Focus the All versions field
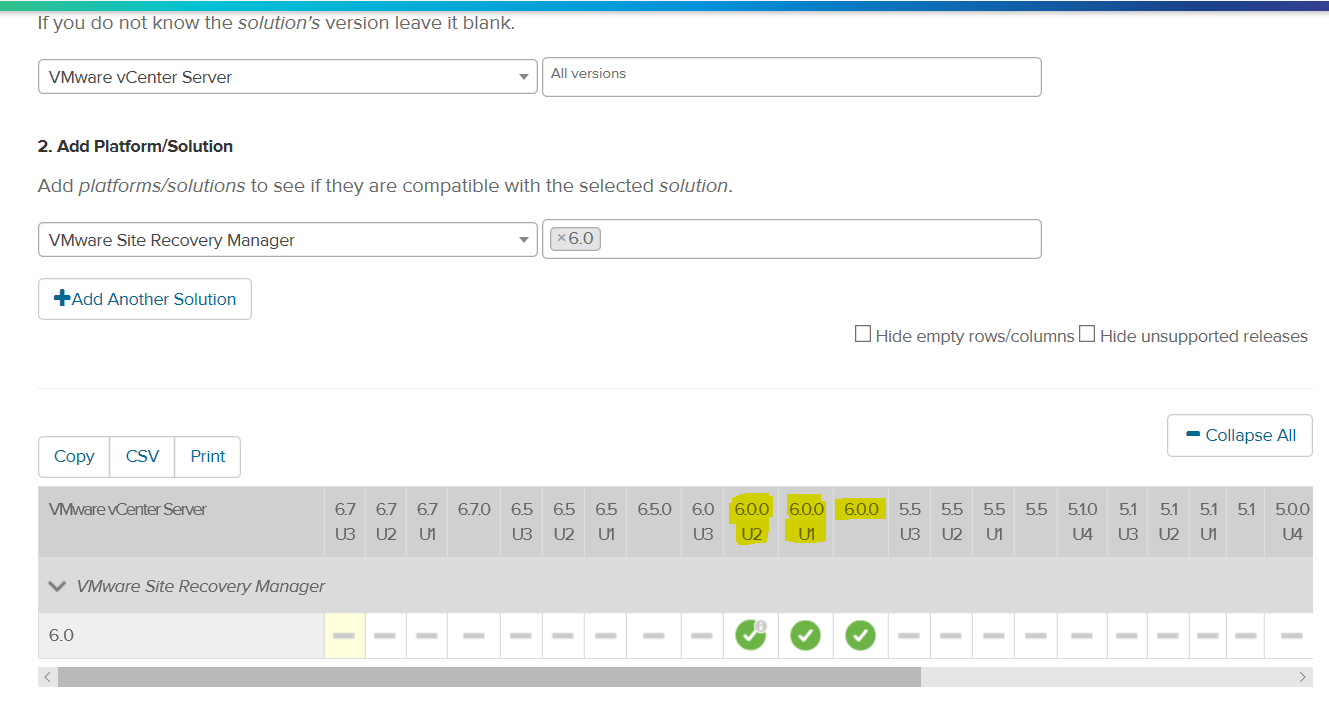Screen dimensions: 1329x709 tap(791, 77)
